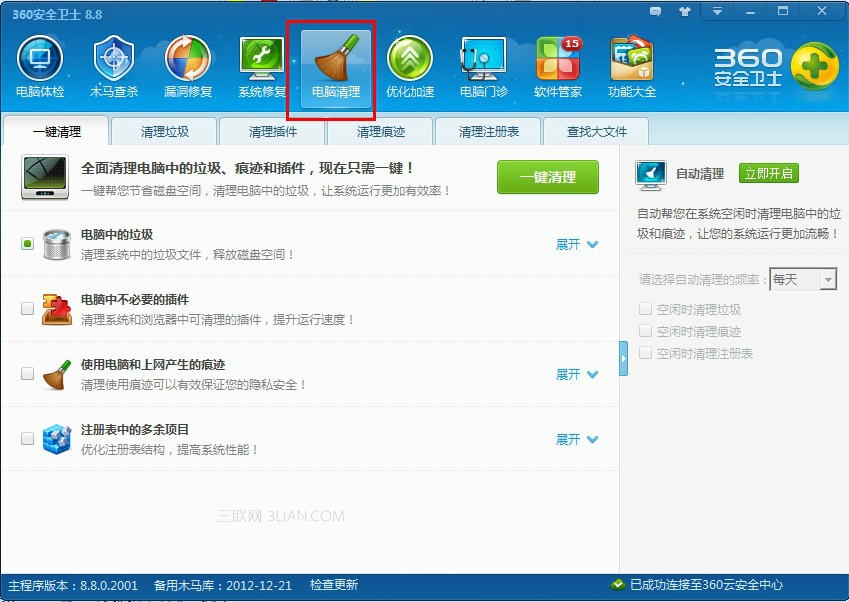
Task: Click the 立即开启 button
Action: point(768,173)
